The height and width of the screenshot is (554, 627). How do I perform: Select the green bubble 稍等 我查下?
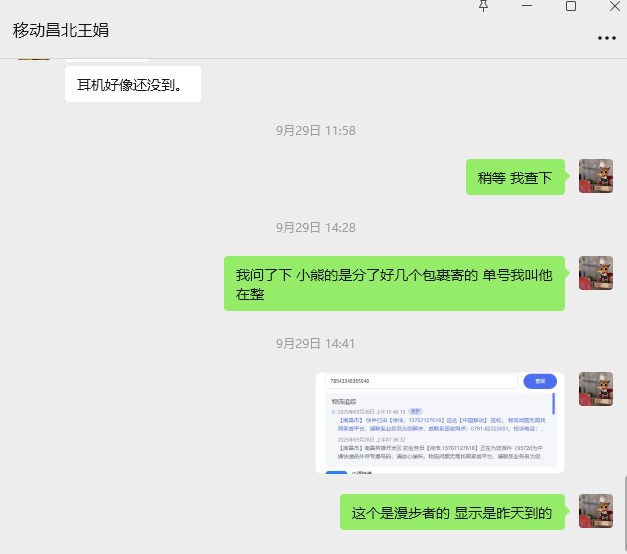point(516,177)
